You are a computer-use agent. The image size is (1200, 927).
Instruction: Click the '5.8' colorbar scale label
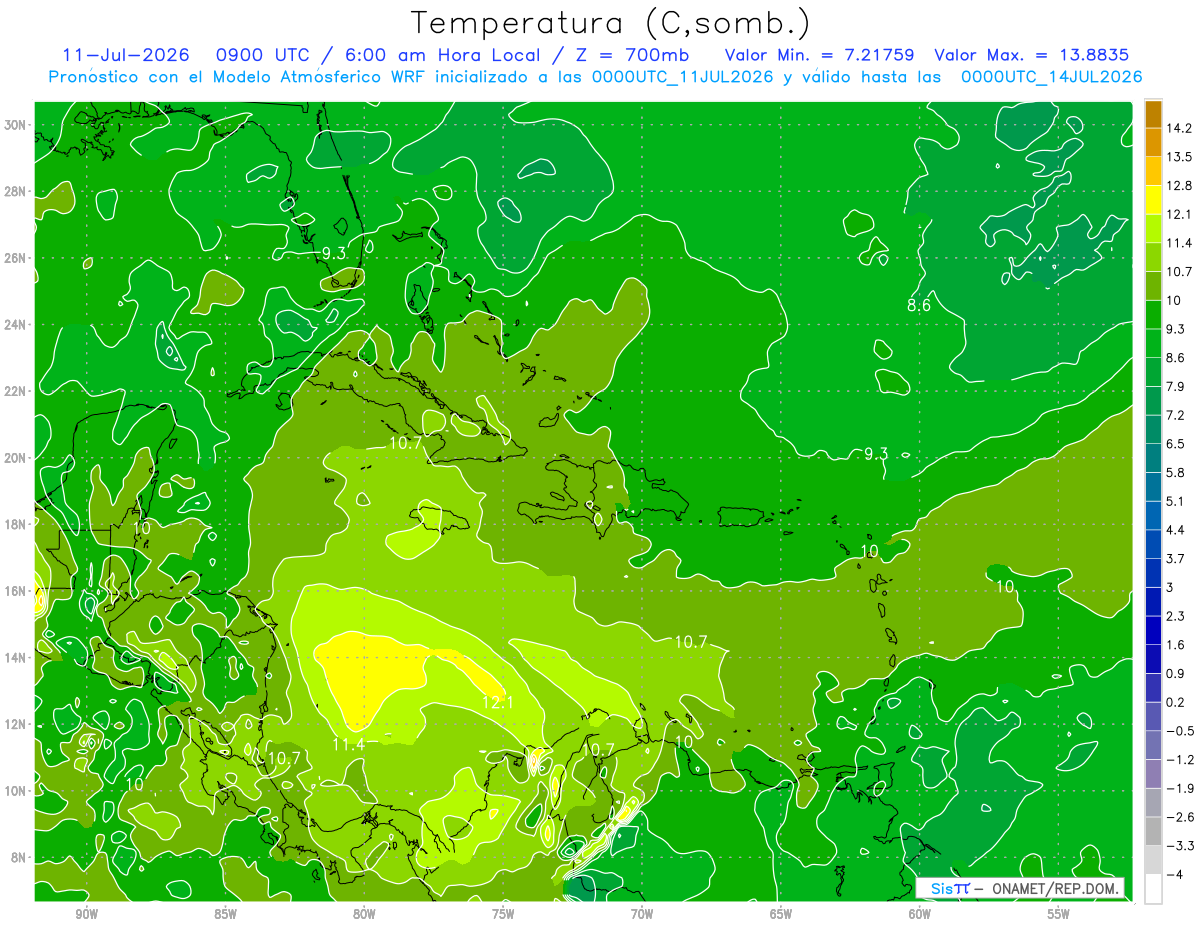click(x=1176, y=473)
